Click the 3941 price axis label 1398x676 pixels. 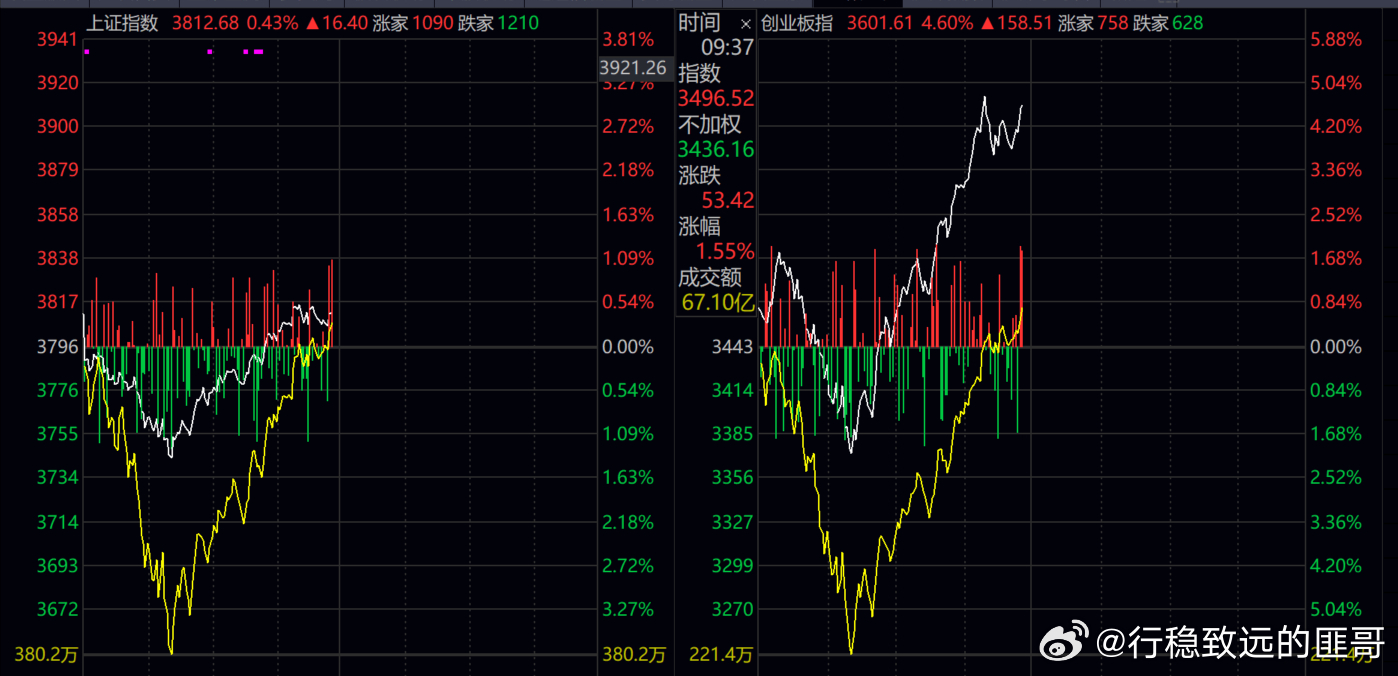[x=57, y=39]
